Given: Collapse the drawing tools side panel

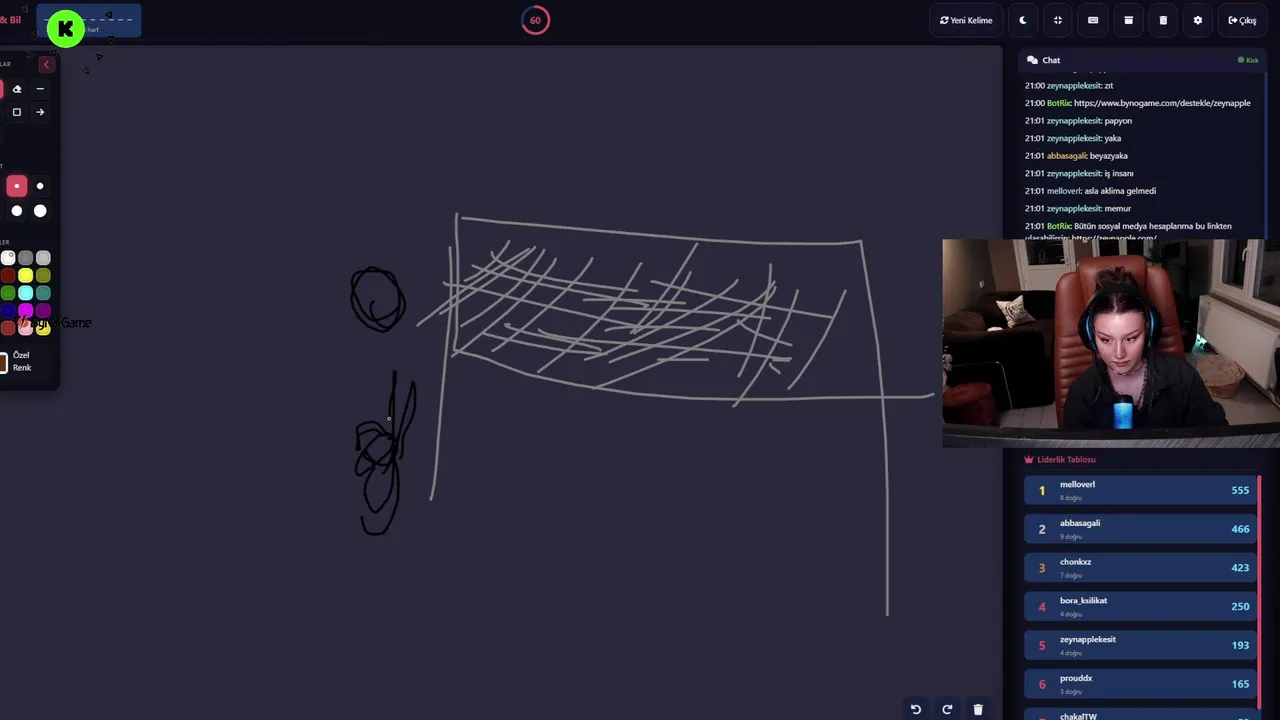Looking at the screenshot, I should [x=46, y=64].
